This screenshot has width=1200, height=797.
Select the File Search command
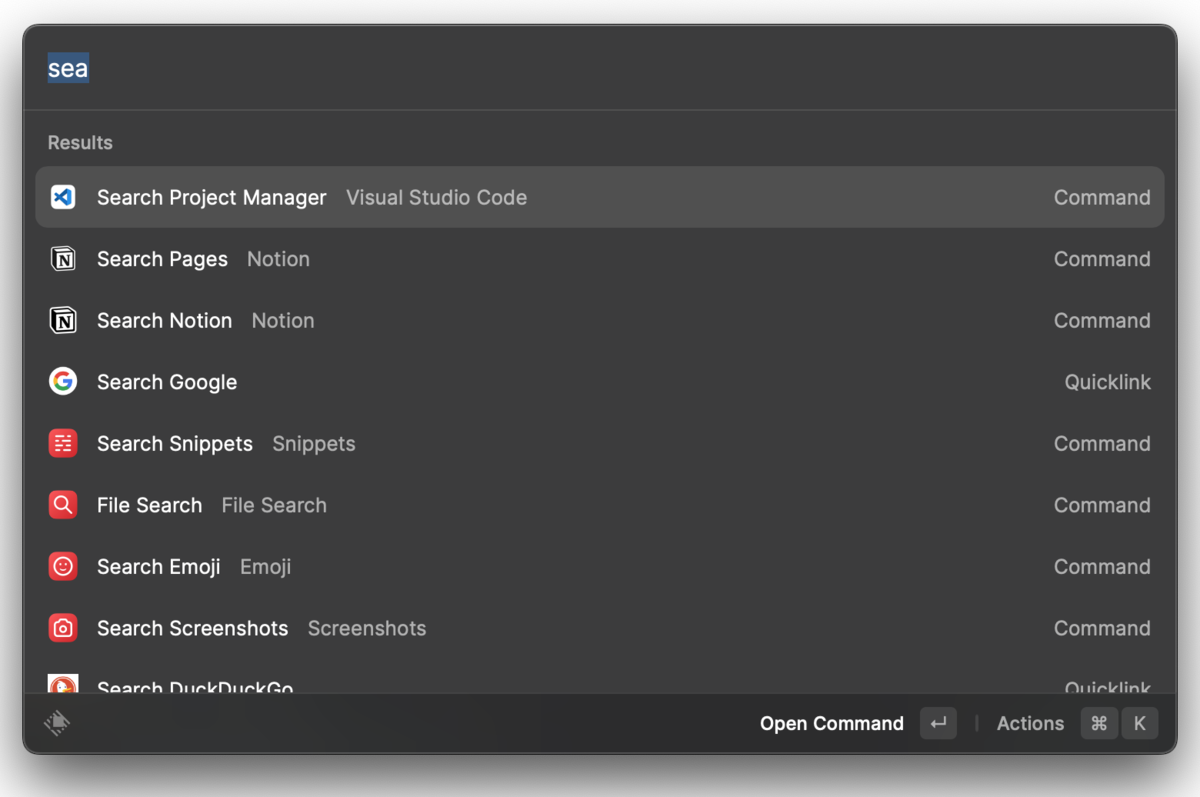600,505
